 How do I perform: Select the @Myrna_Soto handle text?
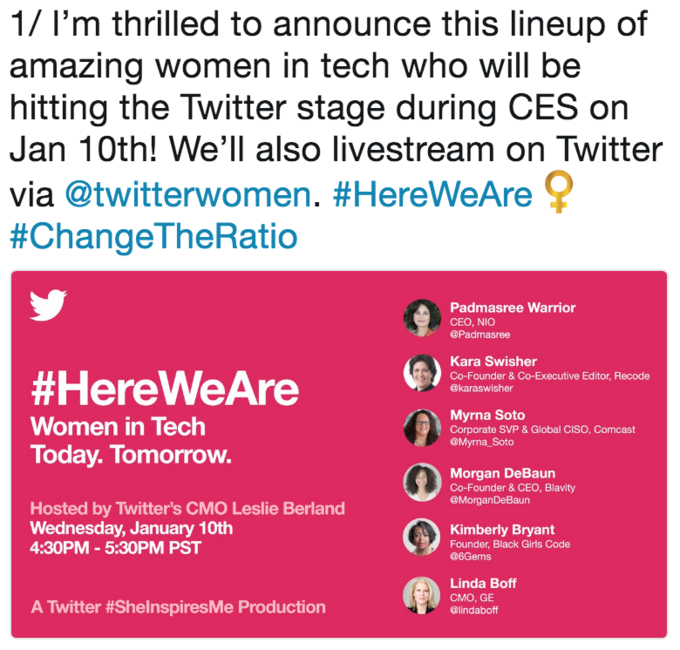[x=482, y=442]
